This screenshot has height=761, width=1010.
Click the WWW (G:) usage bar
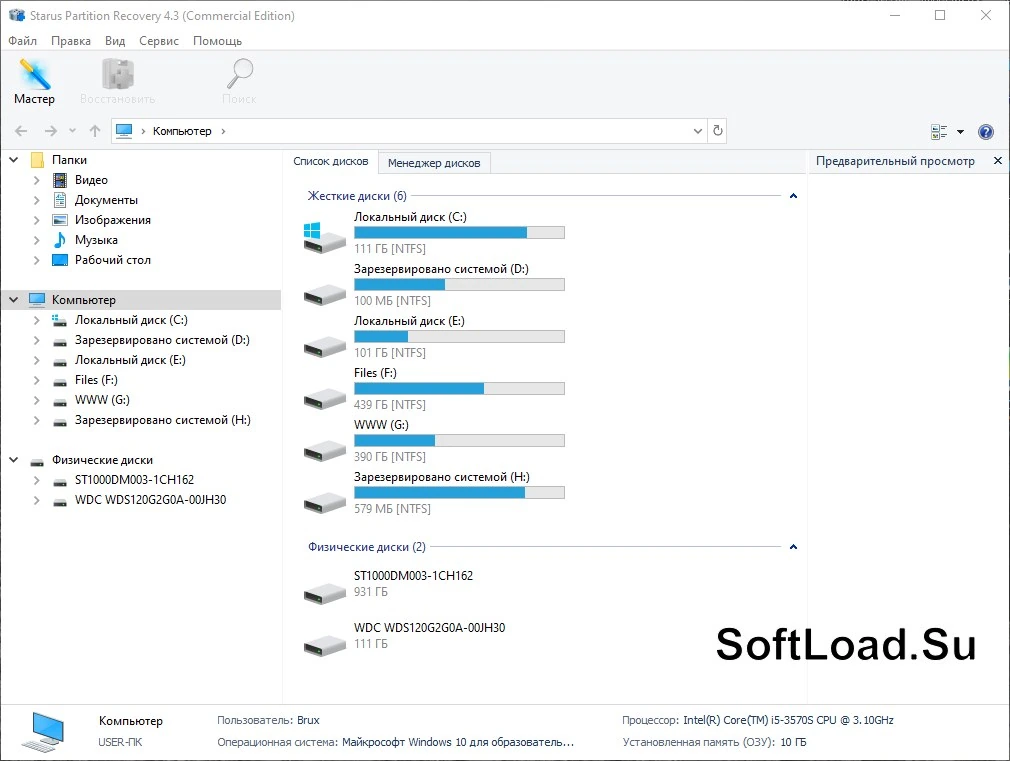tap(459, 441)
